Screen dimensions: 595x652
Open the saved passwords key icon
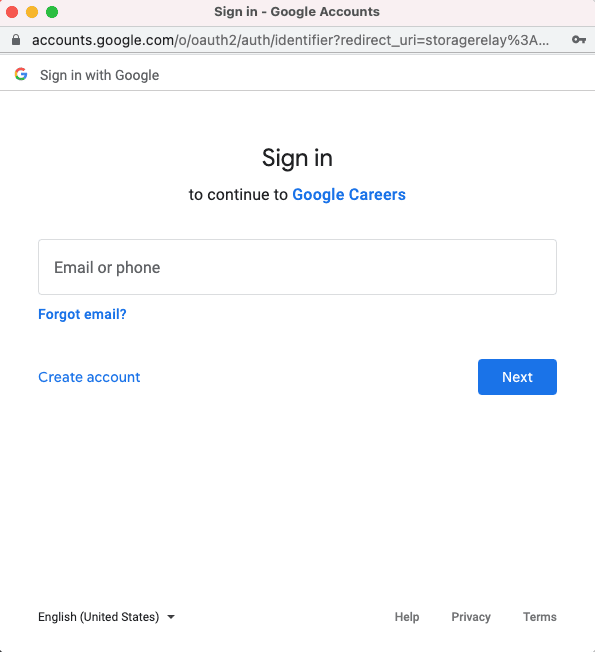pyautogui.click(x=578, y=40)
